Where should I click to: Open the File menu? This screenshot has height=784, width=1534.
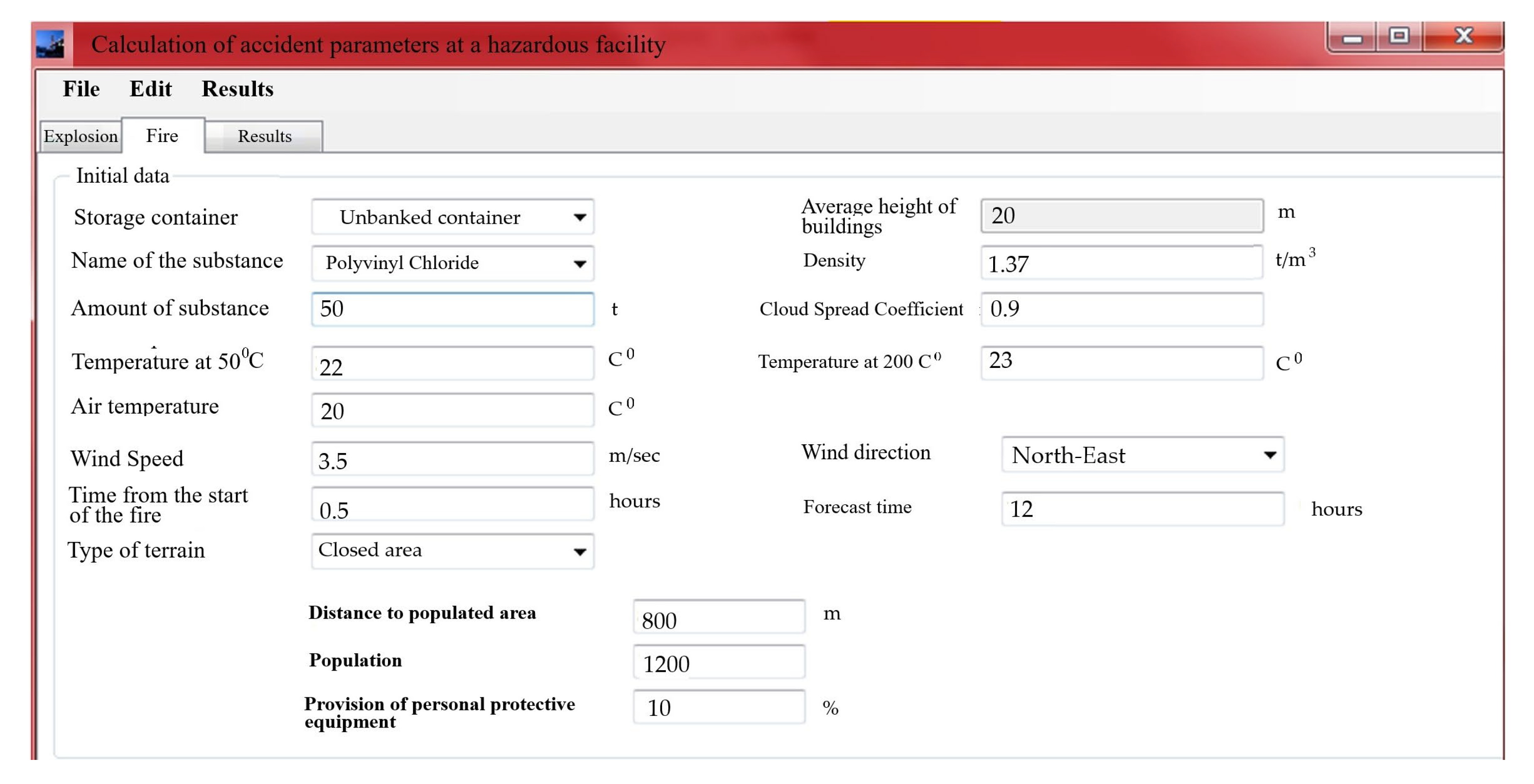81,89
